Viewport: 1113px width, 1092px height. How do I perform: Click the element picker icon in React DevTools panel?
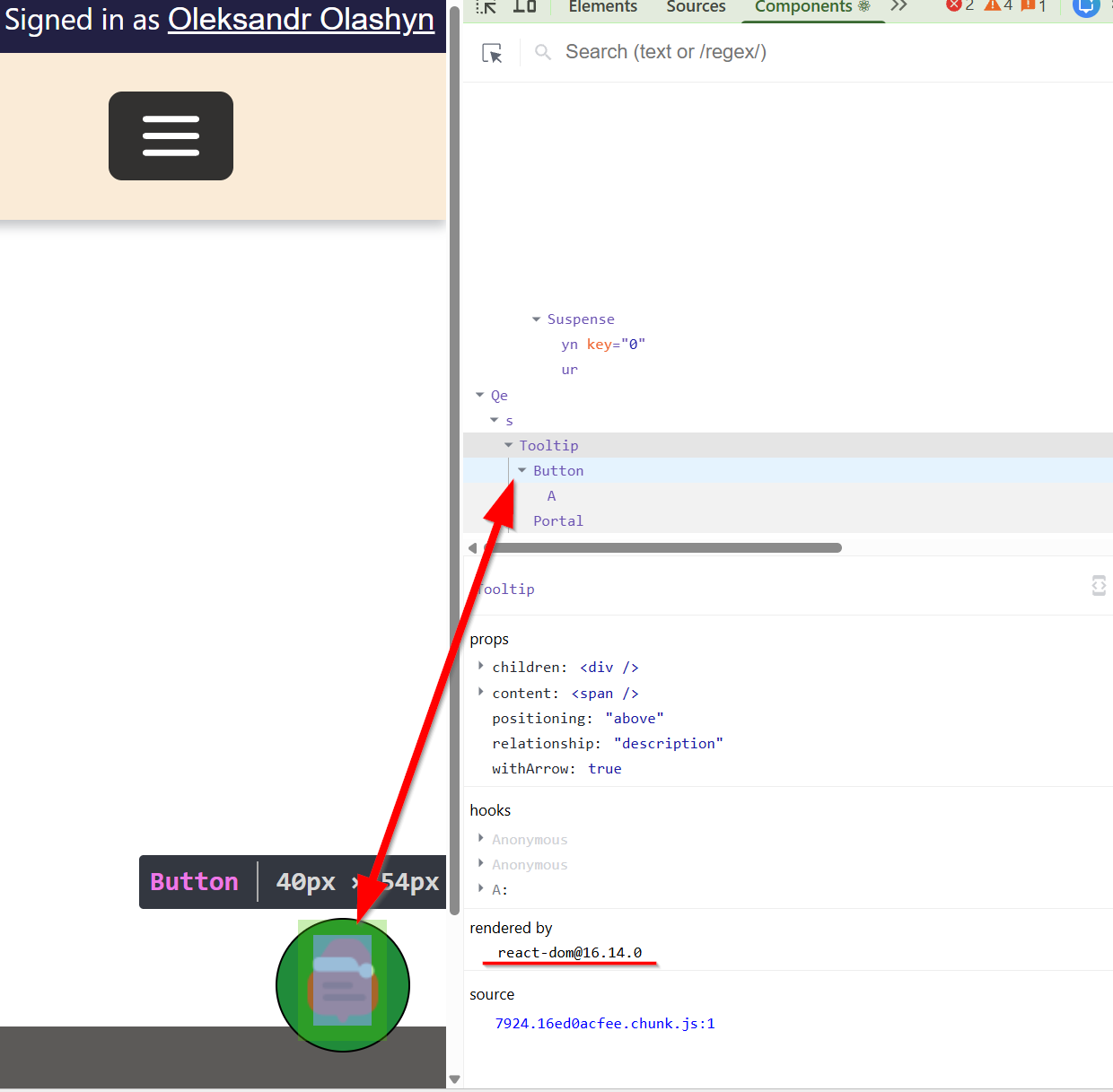tap(492, 53)
